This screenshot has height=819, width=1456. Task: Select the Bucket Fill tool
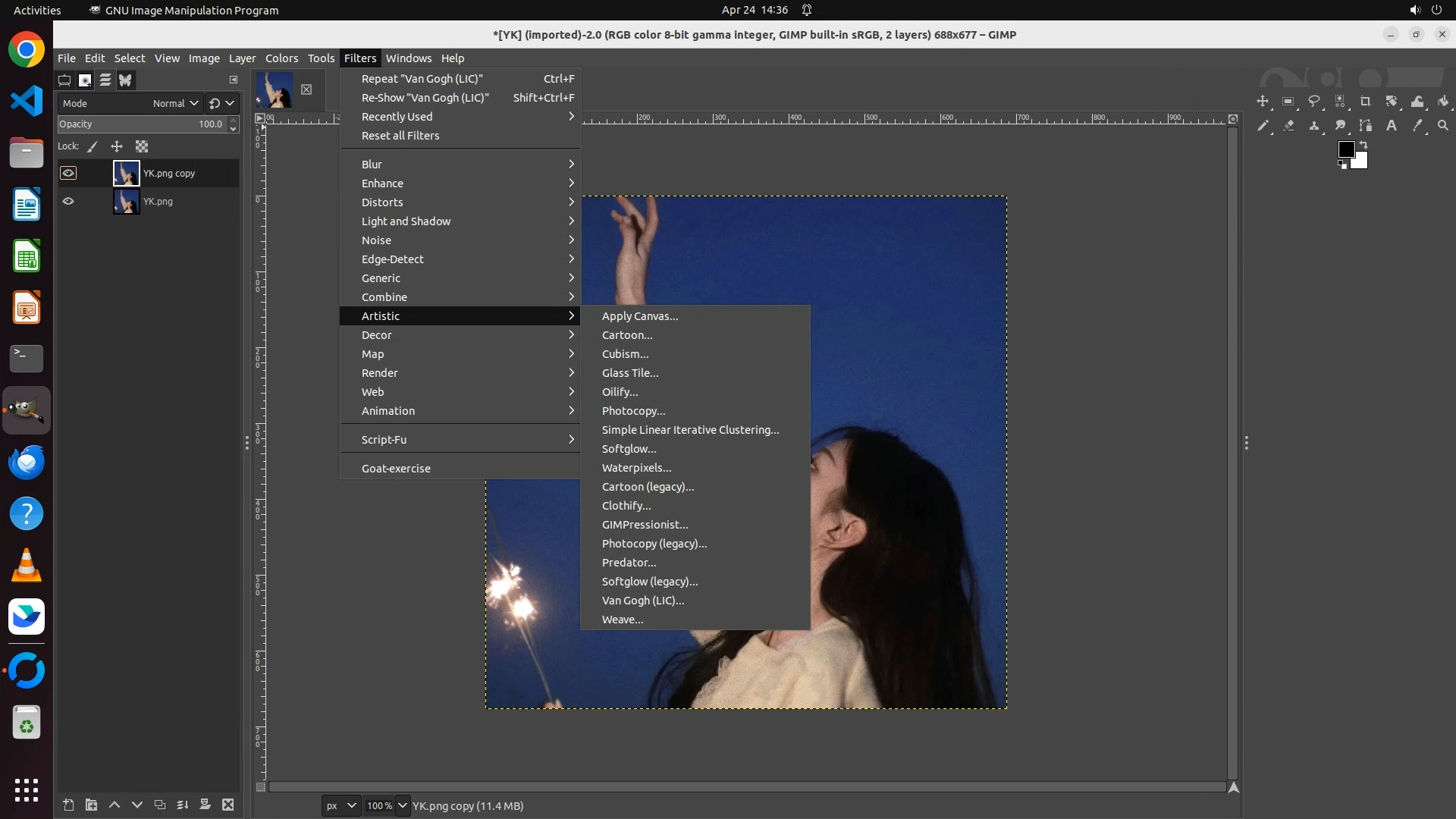1443,101
